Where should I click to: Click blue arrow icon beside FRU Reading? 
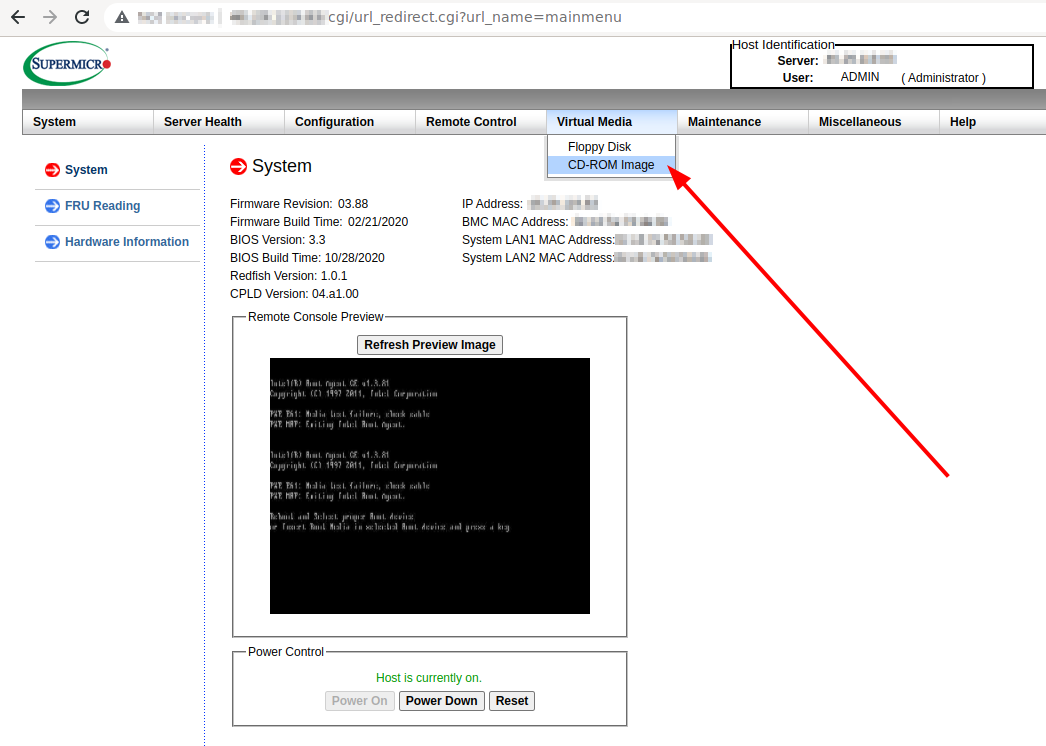pos(52,206)
